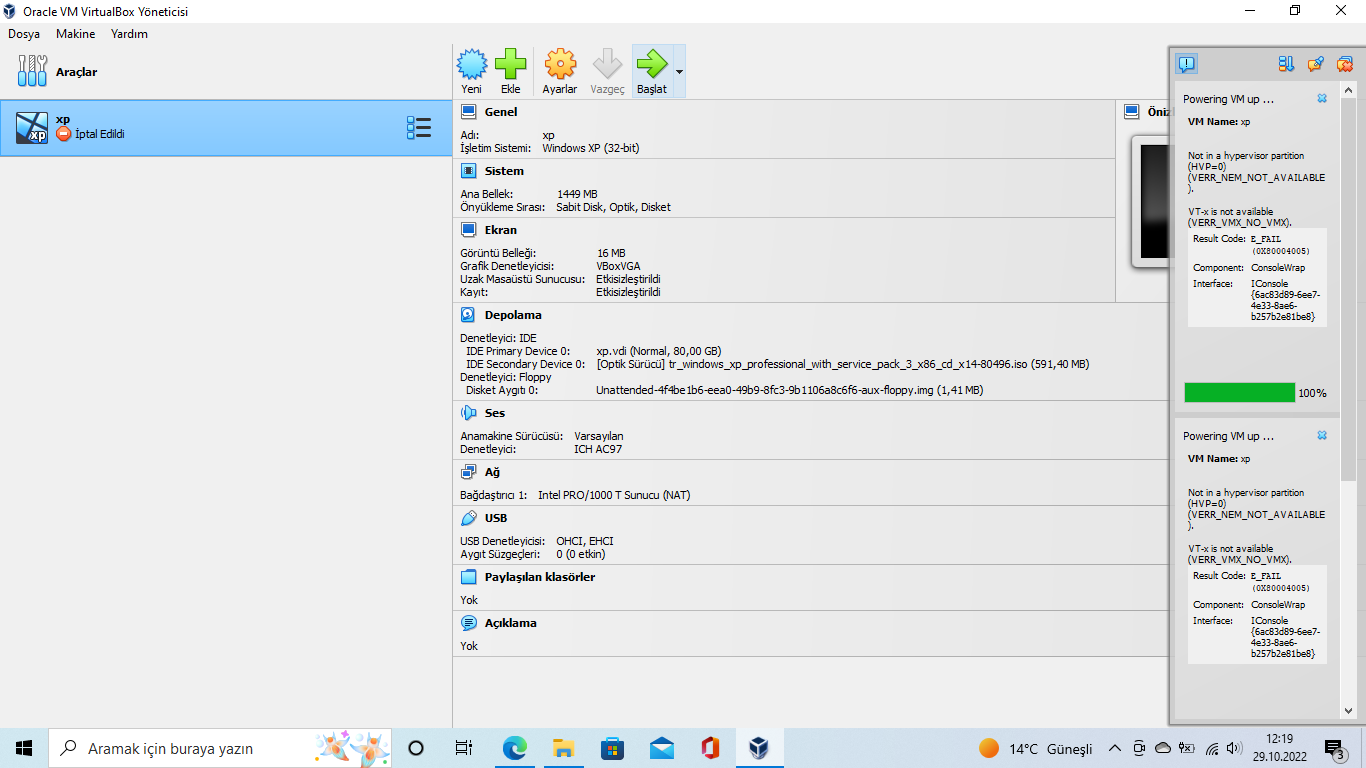1366x768 pixels.
Task: Click the Sistem section chip icon
Action: pos(469,171)
